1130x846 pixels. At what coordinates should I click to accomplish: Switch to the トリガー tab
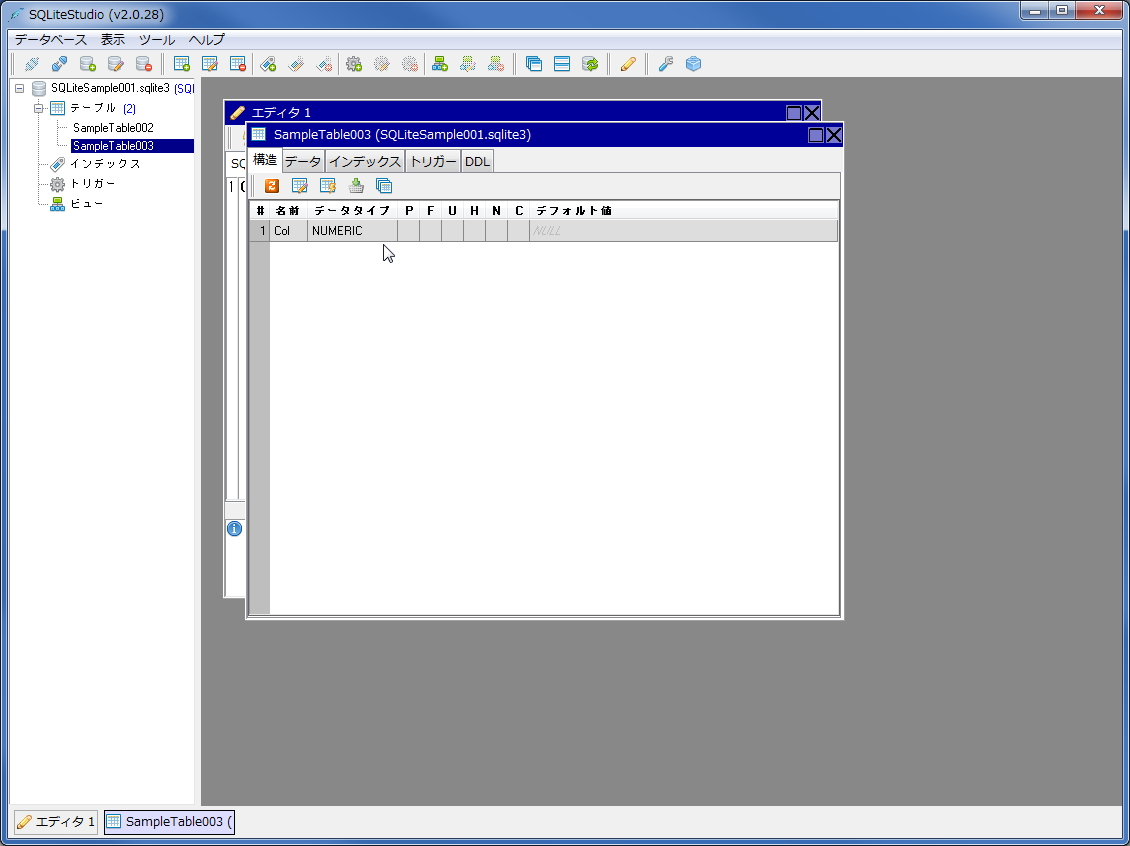pos(433,161)
